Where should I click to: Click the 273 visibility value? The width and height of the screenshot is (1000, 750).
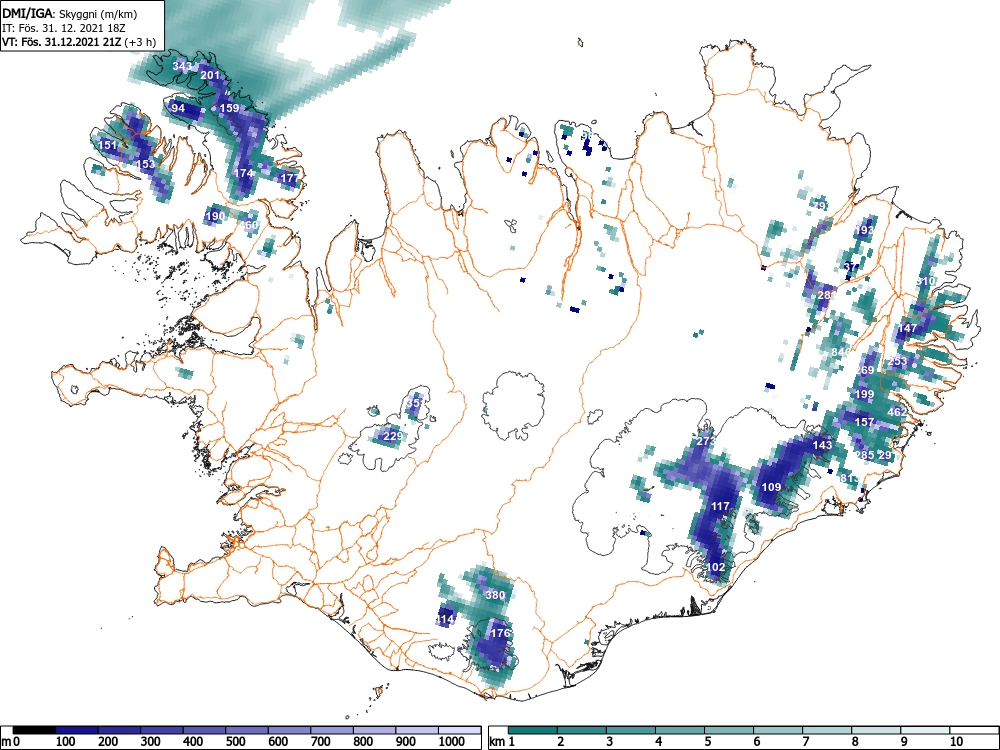[x=705, y=441]
